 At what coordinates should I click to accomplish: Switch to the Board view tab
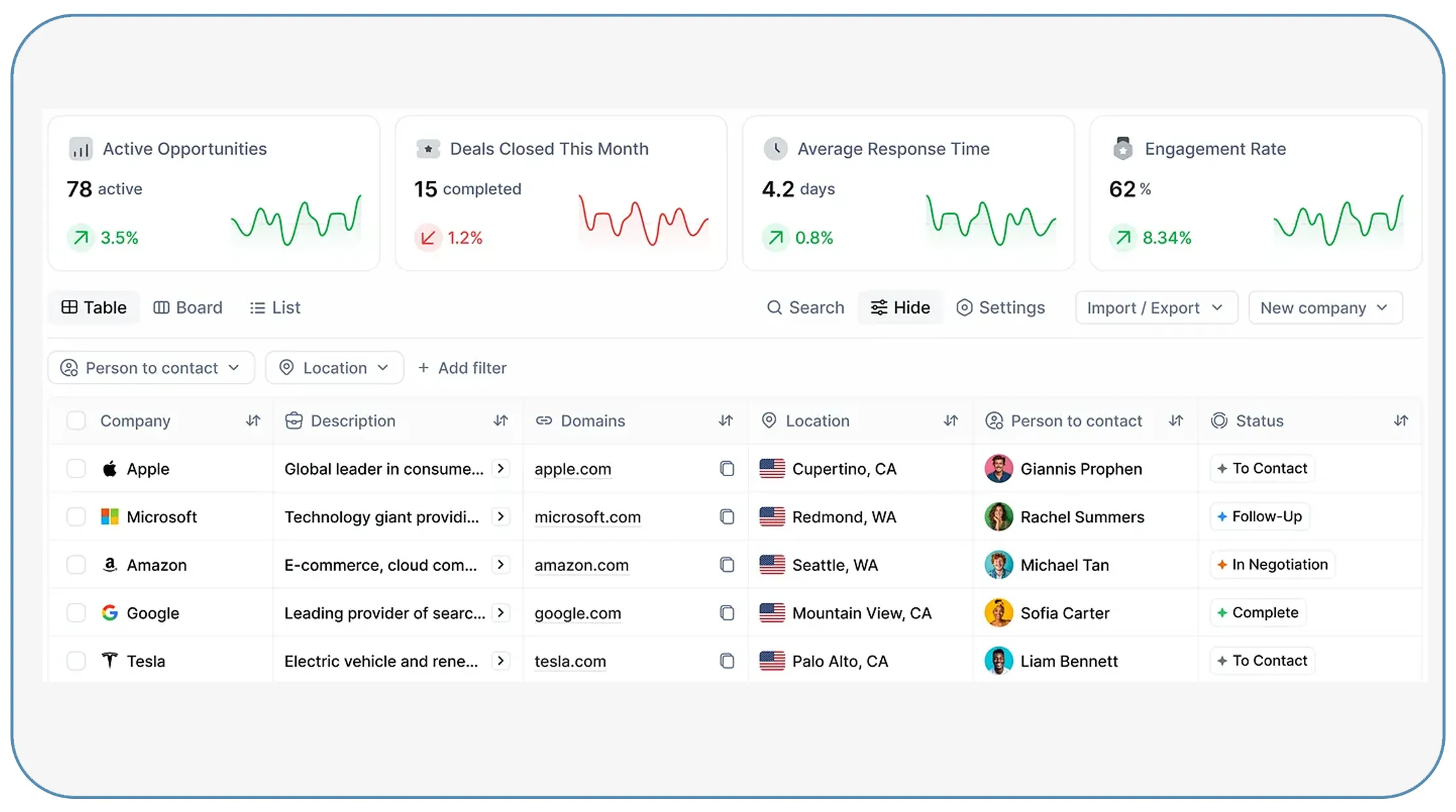click(x=188, y=308)
